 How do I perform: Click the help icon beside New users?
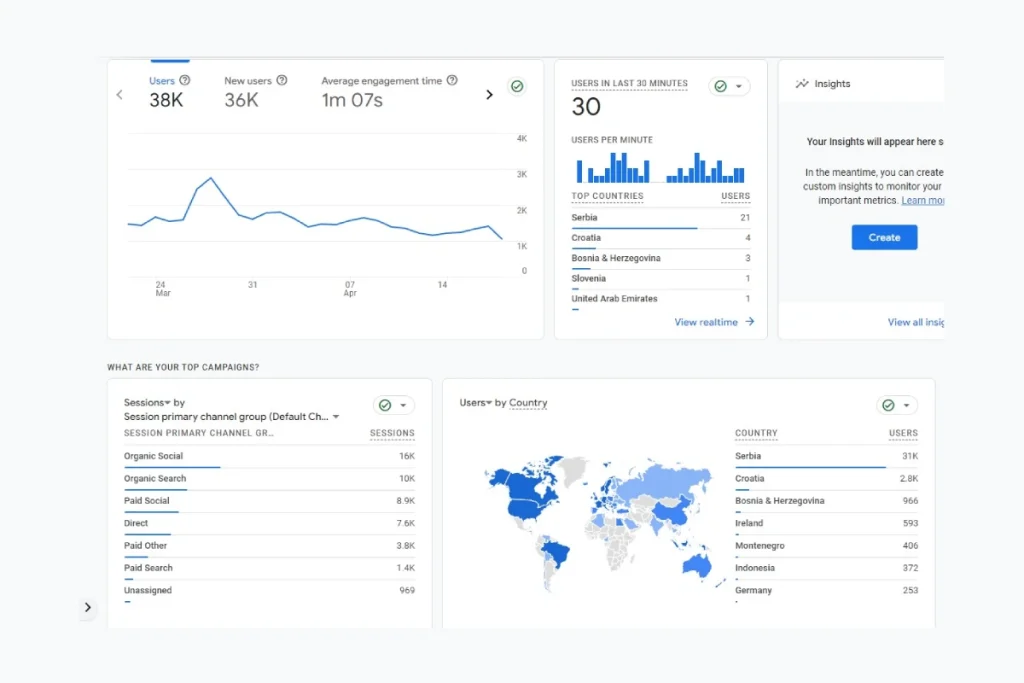pos(282,80)
